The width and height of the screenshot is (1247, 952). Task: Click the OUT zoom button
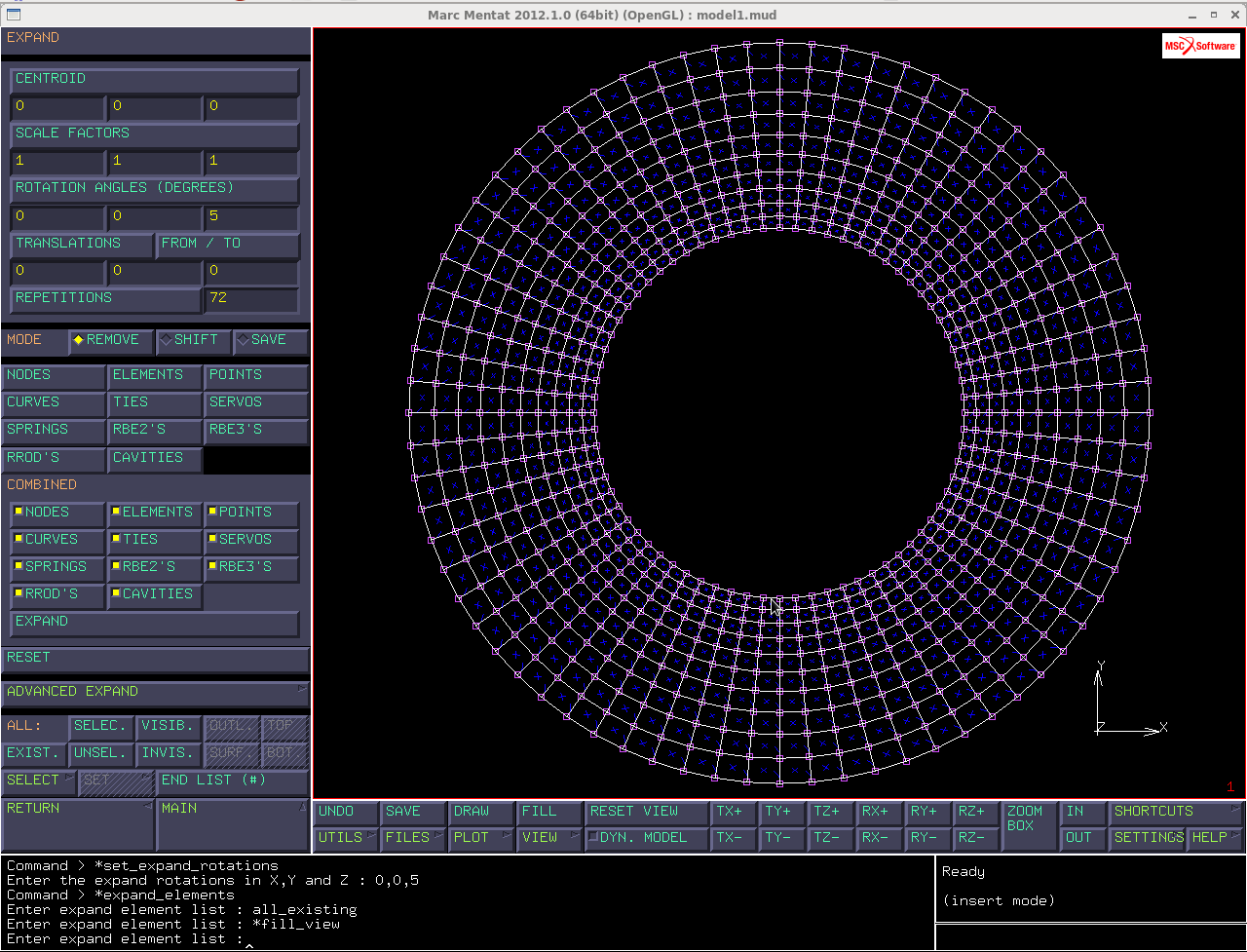tap(1082, 838)
